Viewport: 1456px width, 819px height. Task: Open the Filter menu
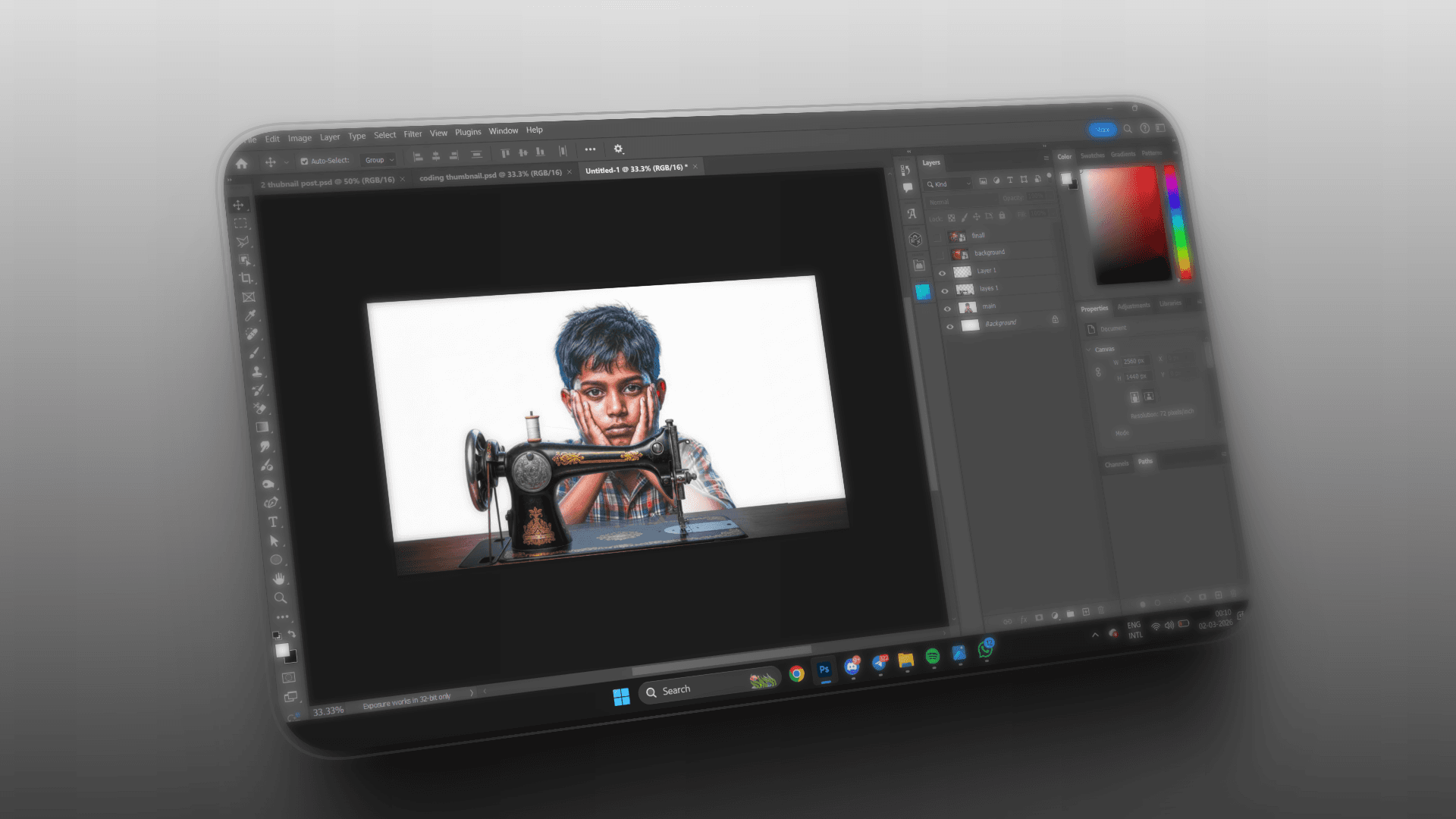click(x=413, y=134)
